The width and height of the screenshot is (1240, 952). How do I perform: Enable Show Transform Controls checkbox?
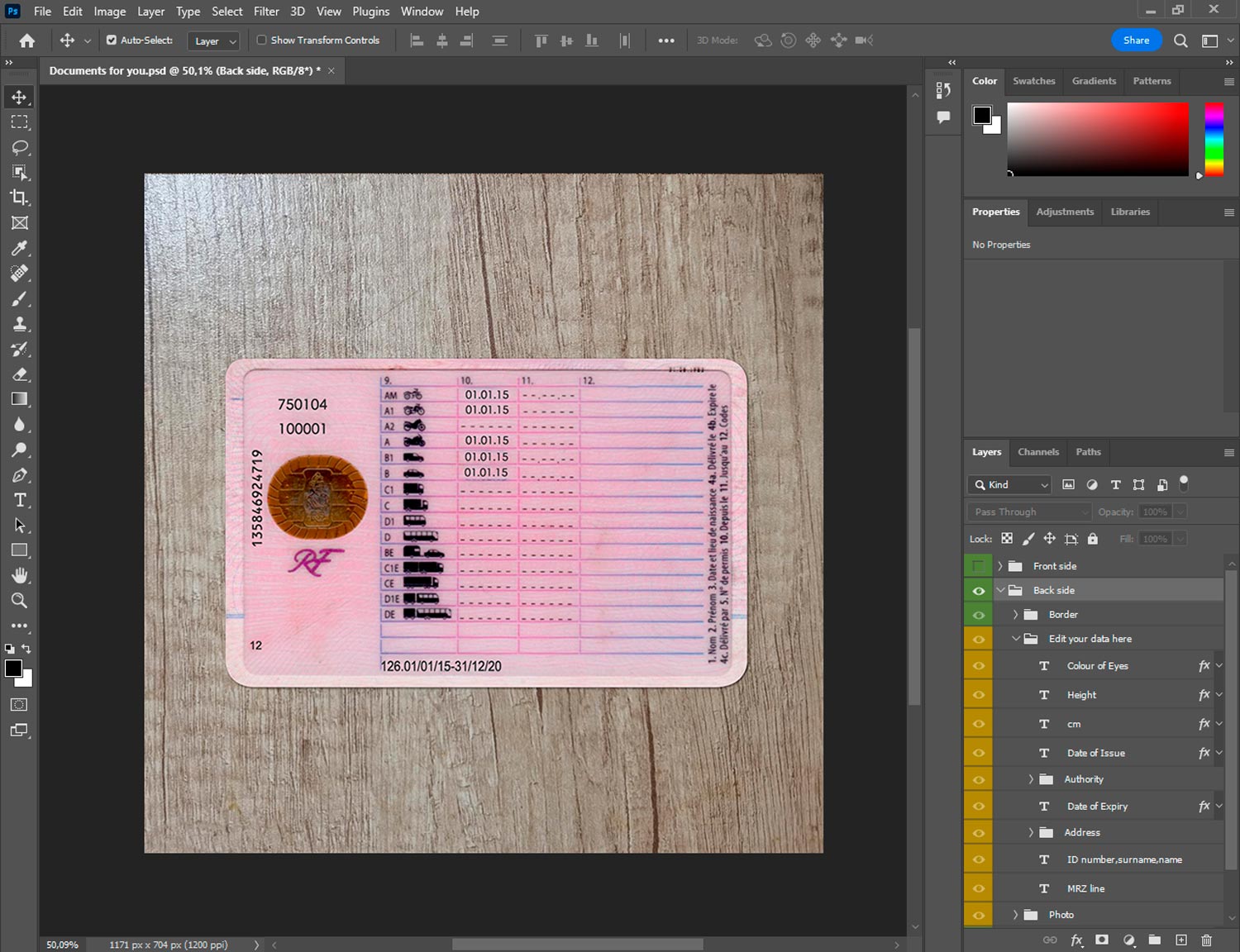click(261, 40)
